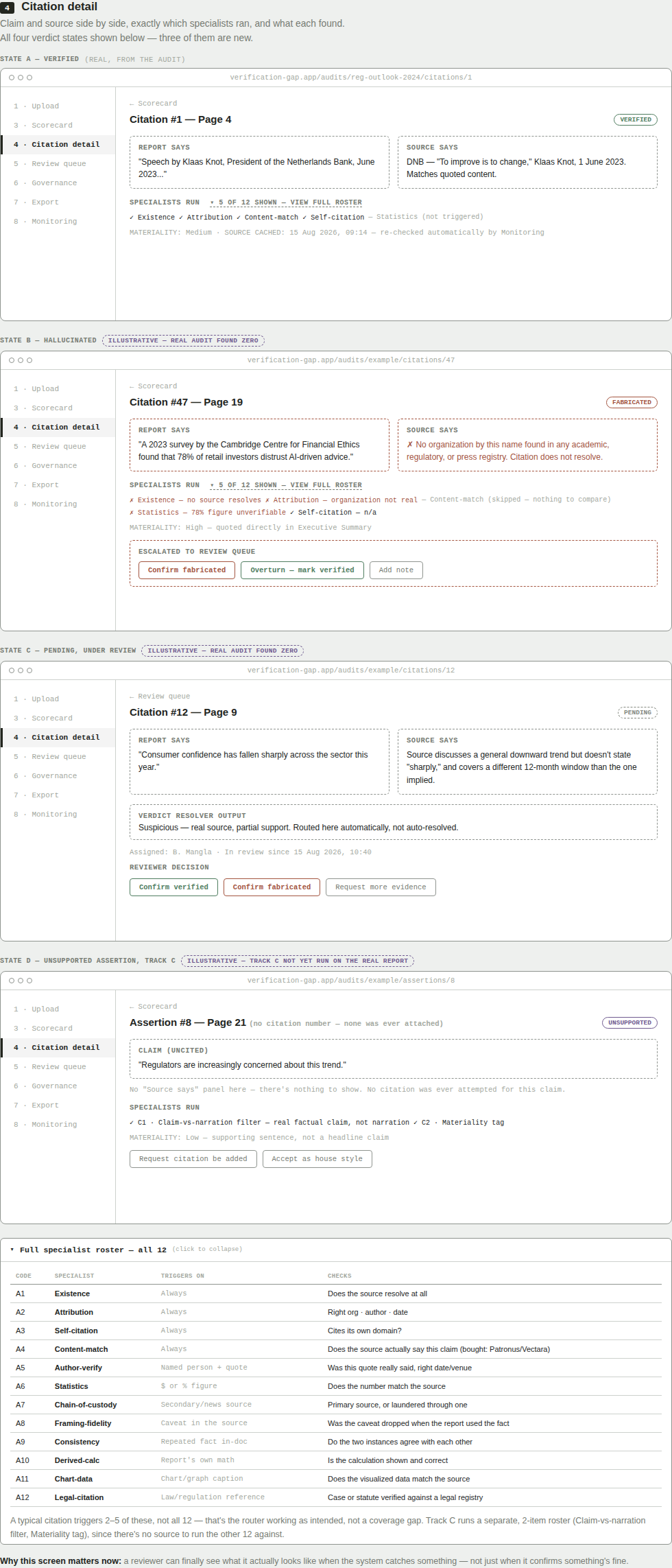Select the A10 Derived-calc roster row
Image resolution: width=672 pixels, height=1568 pixels.
(x=336, y=1460)
